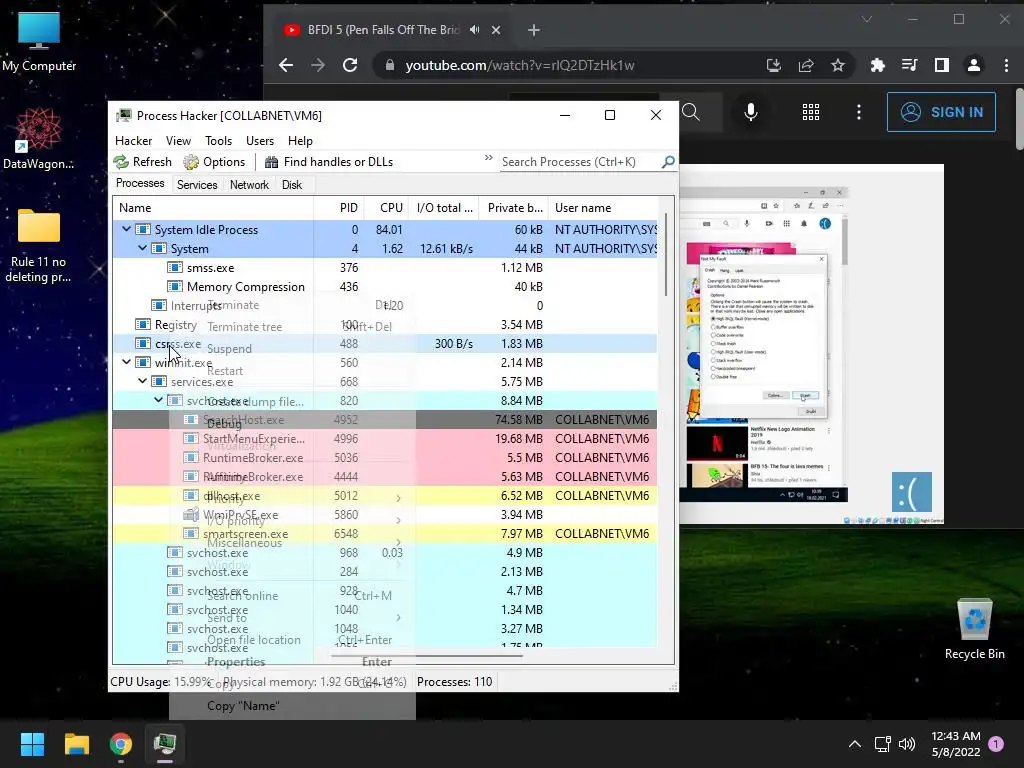Open the Hacker menu
This screenshot has height=768, width=1024.
[133, 140]
